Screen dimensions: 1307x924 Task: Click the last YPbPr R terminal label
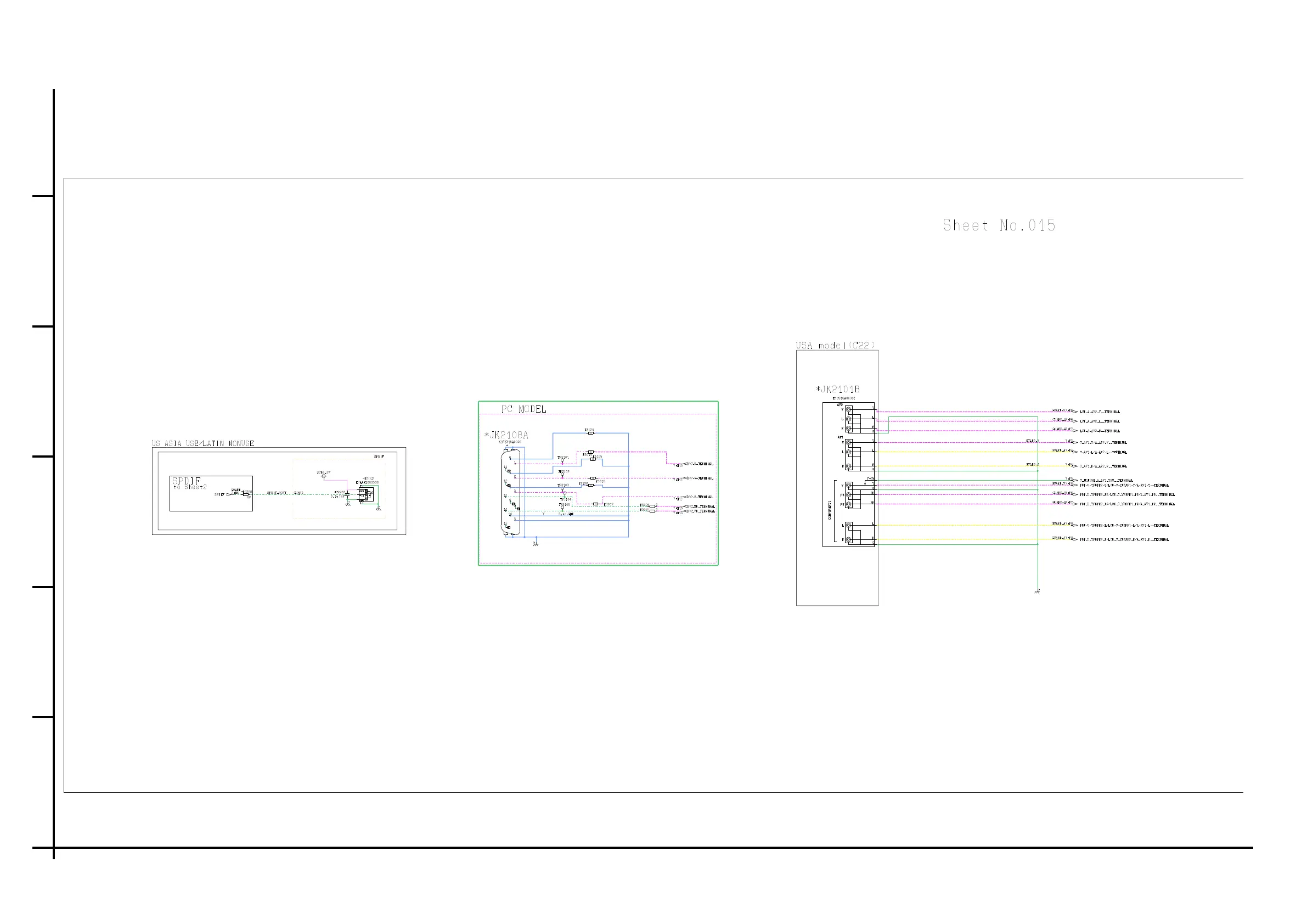point(1124,540)
